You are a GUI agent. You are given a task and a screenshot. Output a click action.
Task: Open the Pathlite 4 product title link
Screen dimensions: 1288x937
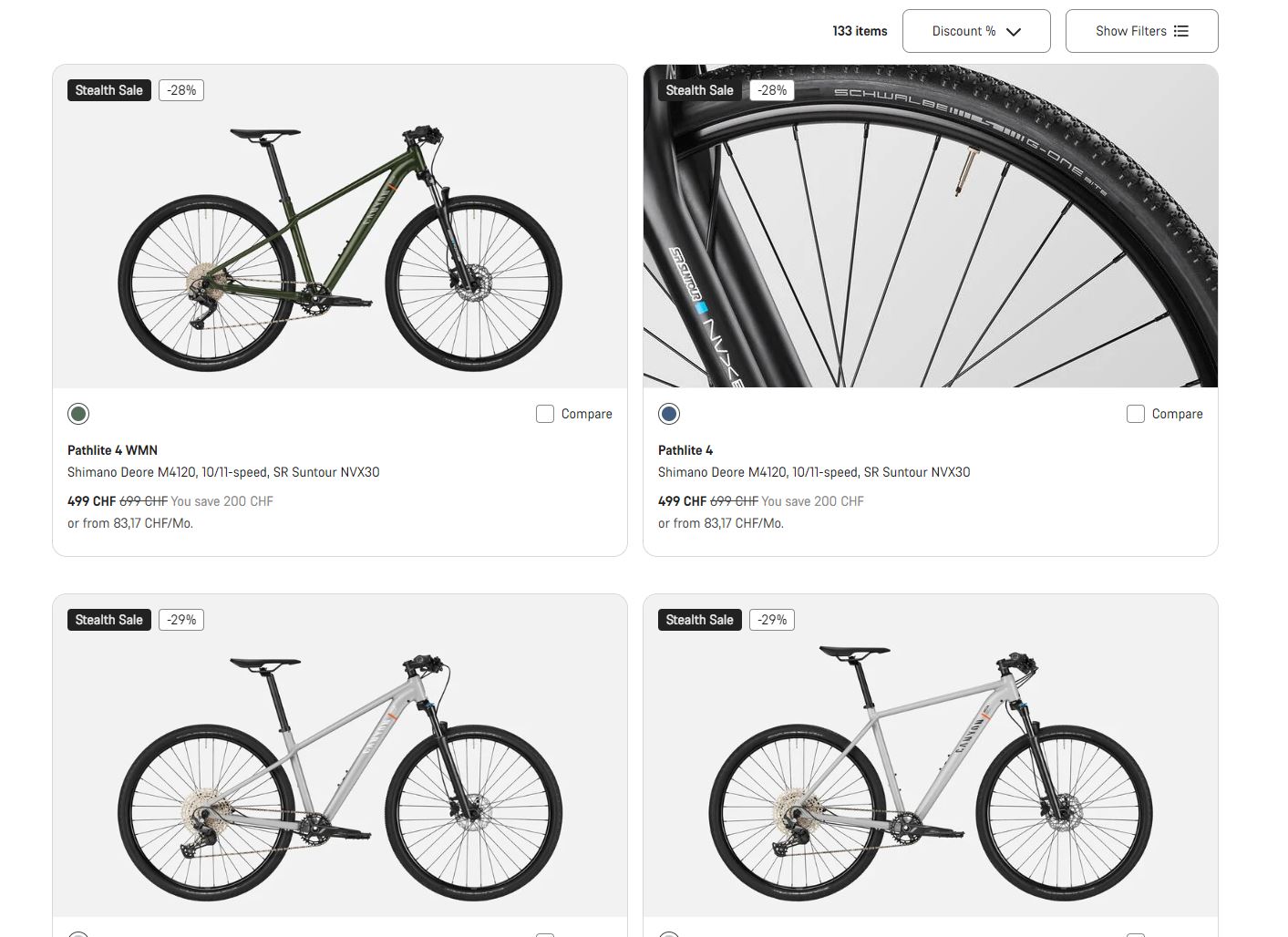point(685,450)
